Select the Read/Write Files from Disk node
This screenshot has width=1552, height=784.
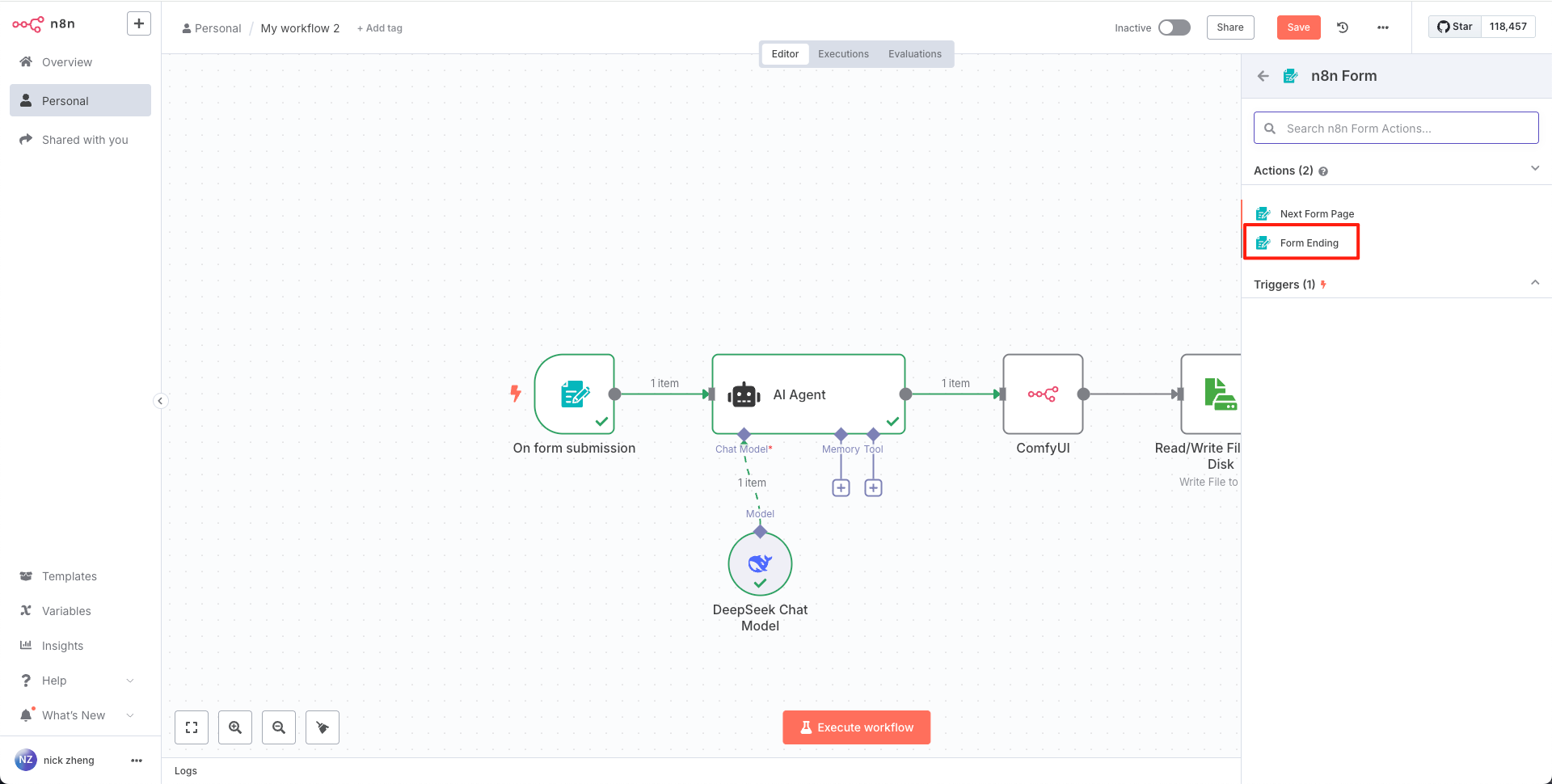point(1211,394)
